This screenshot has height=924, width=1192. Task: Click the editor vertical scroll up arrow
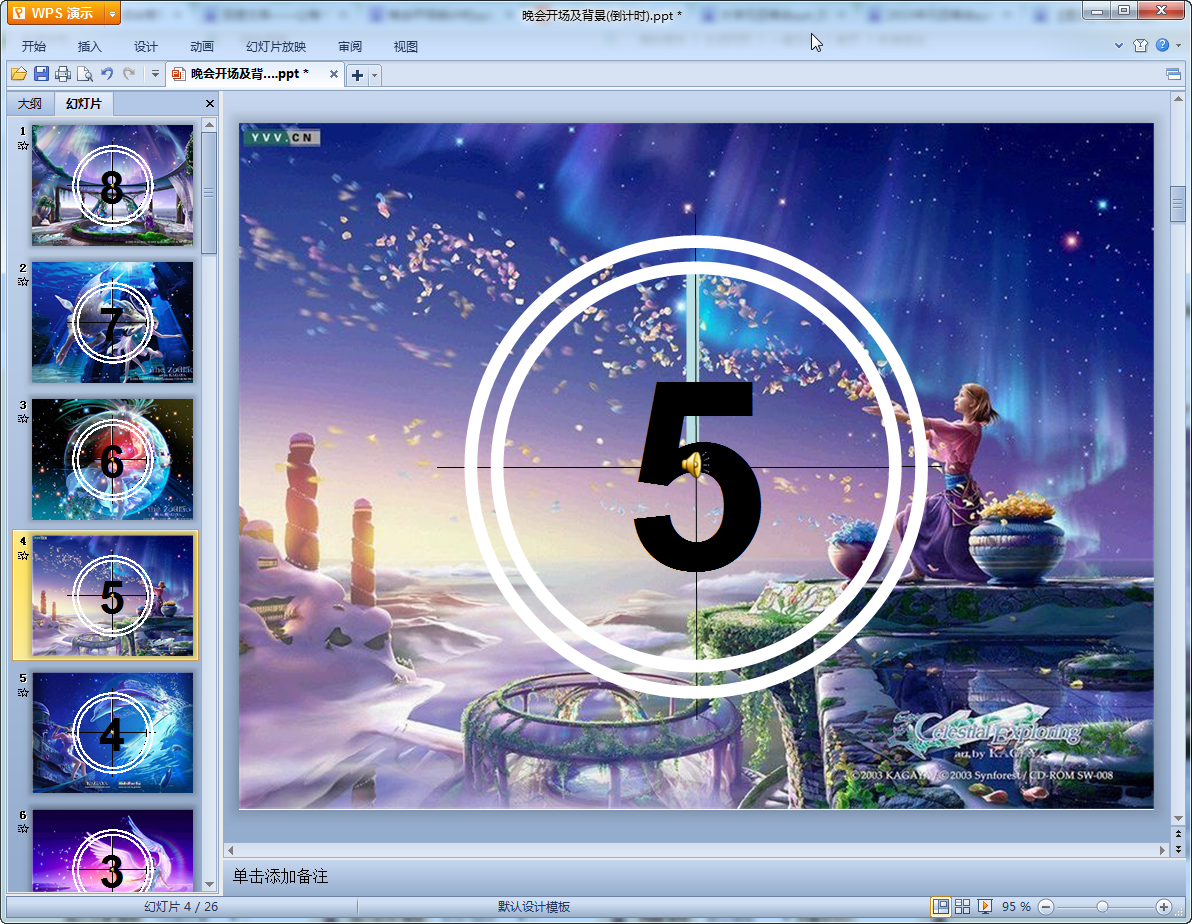(x=1178, y=99)
